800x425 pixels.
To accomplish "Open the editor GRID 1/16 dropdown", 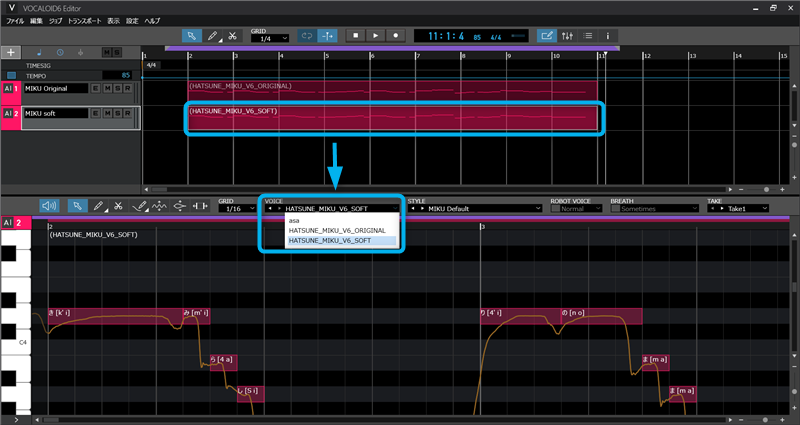I will tap(237, 209).
